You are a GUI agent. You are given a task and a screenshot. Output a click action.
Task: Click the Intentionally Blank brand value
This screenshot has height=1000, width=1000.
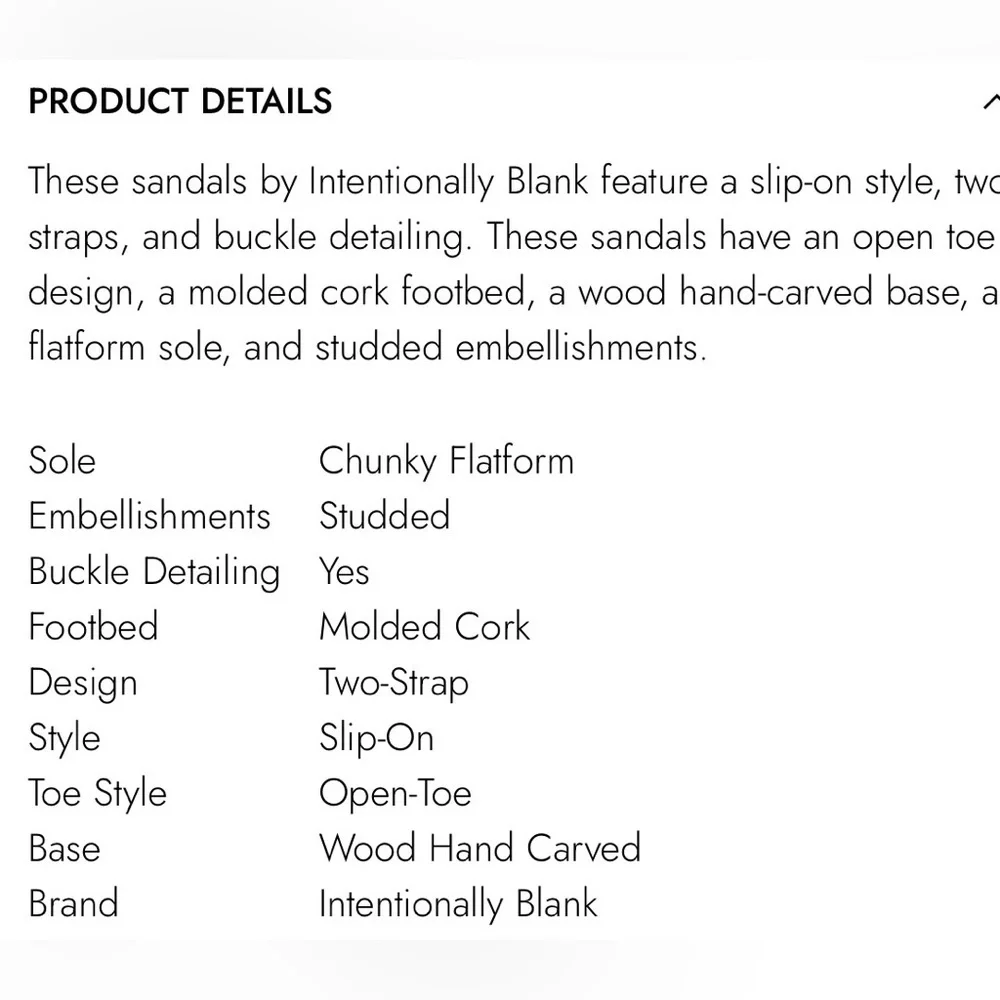(459, 904)
